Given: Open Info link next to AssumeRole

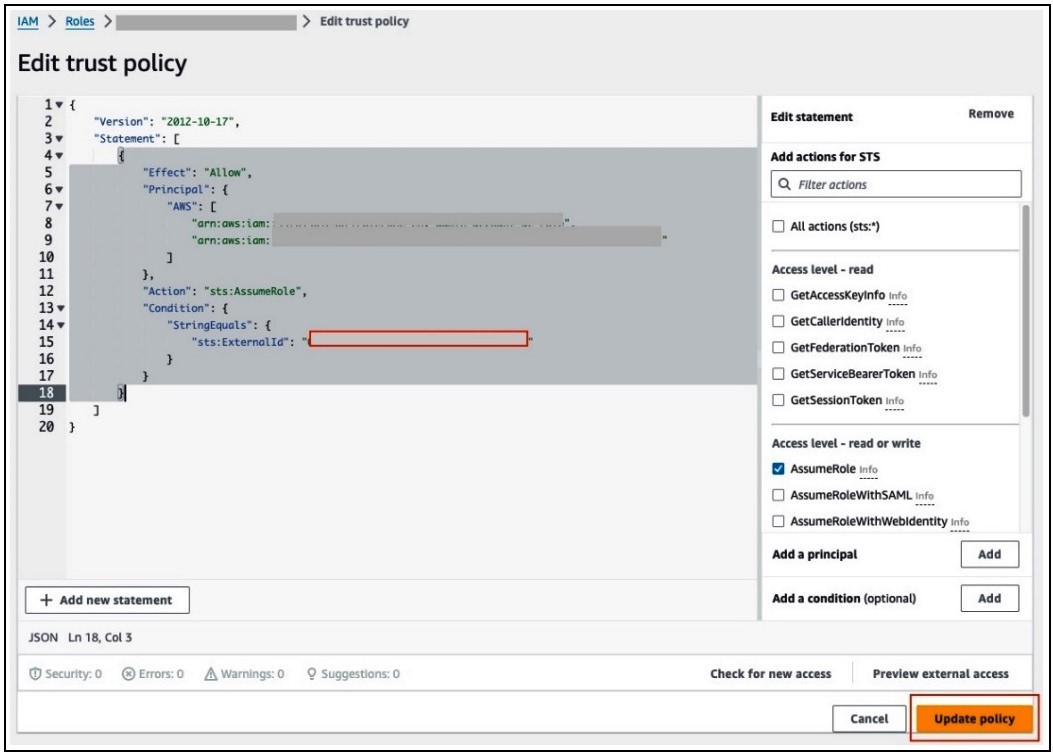Looking at the screenshot, I should click(868, 470).
